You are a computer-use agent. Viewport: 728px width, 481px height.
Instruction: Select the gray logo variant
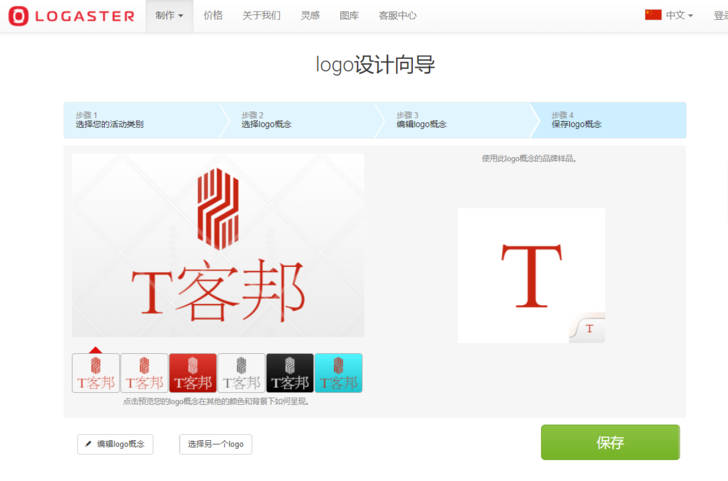coord(241,373)
